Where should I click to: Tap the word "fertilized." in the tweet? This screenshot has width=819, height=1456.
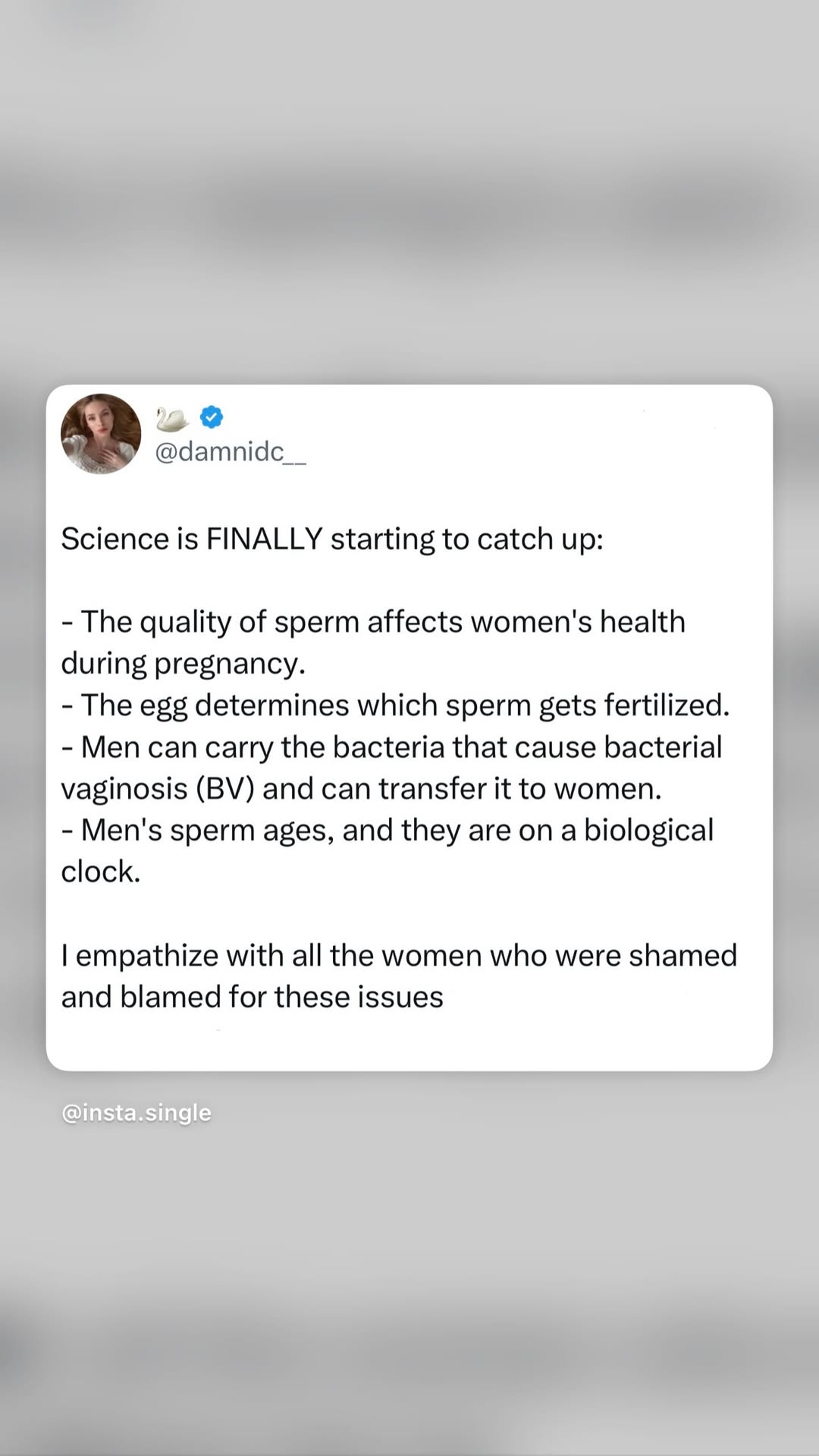[667, 706]
